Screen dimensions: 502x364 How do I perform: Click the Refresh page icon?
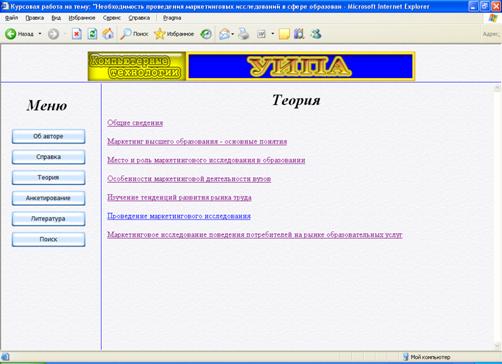coord(92,34)
